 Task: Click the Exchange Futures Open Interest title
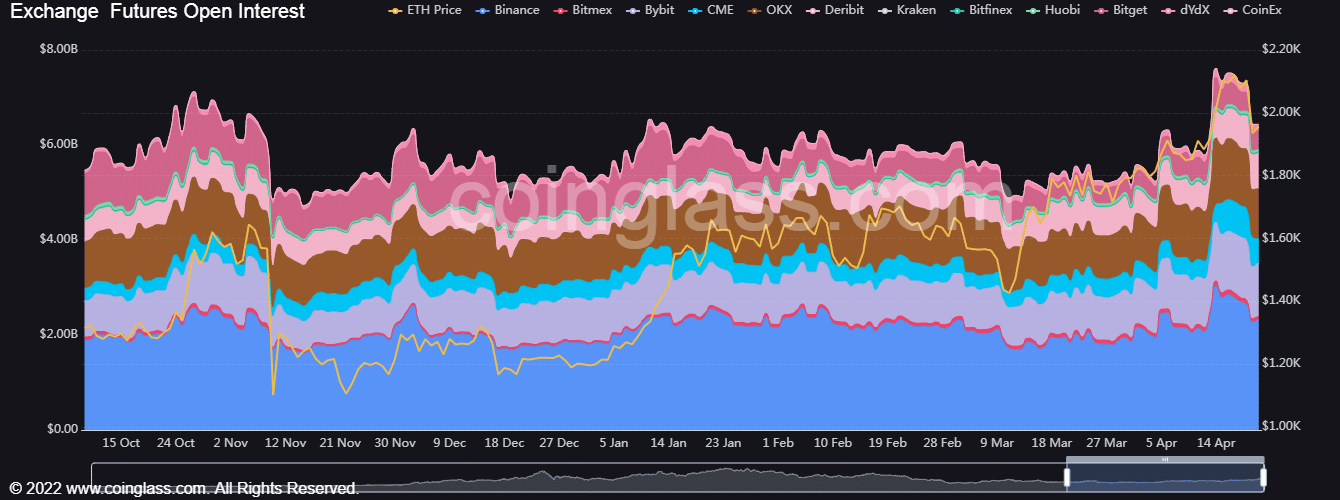(x=158, y=12)
